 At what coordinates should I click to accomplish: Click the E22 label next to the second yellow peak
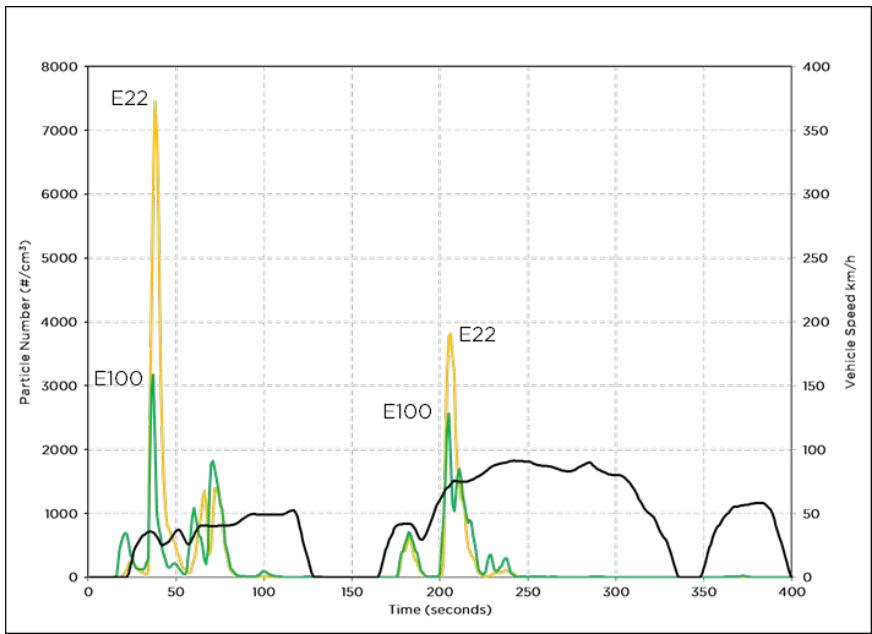tap(477, 335)
